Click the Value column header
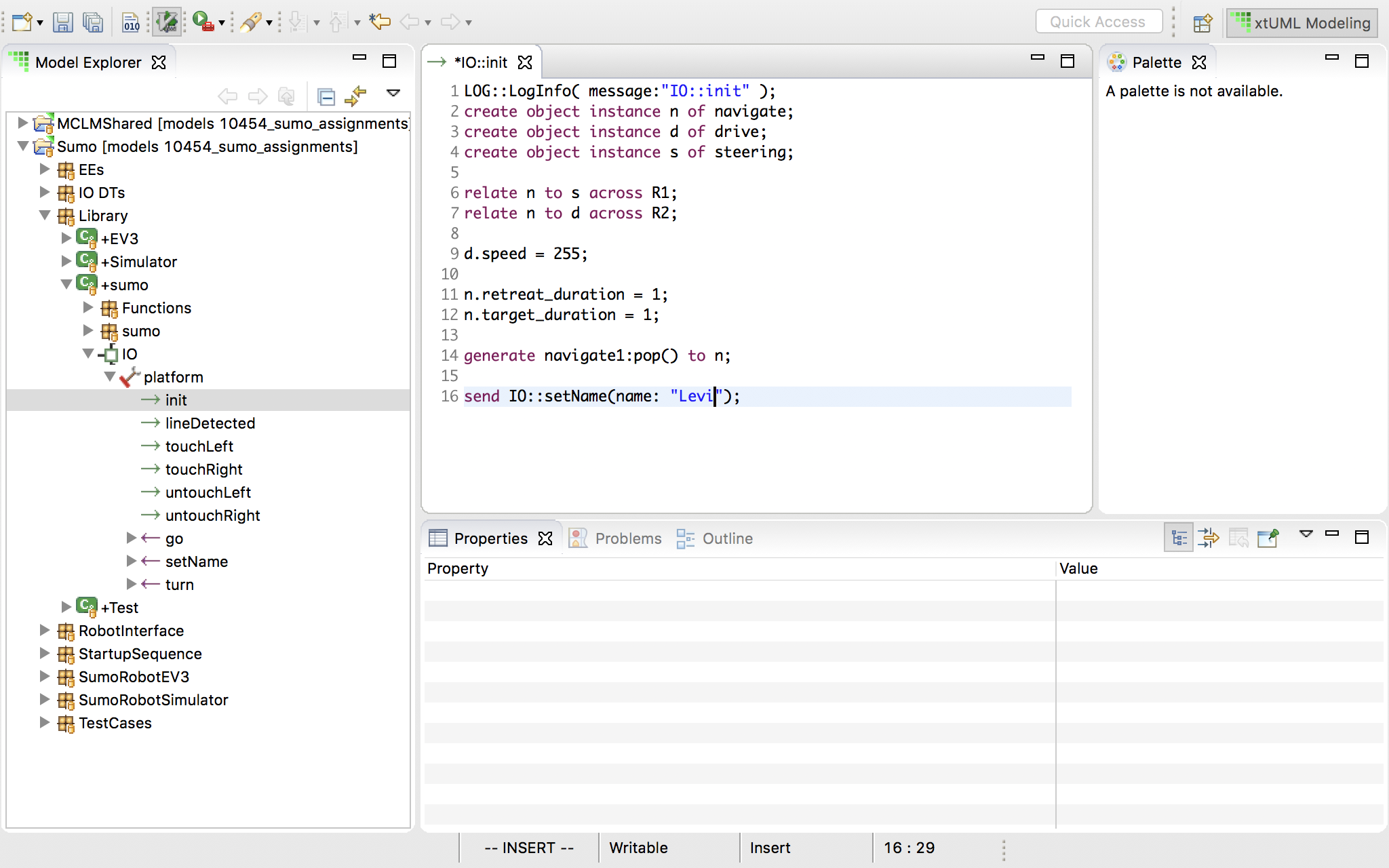 pos(1220,568)
